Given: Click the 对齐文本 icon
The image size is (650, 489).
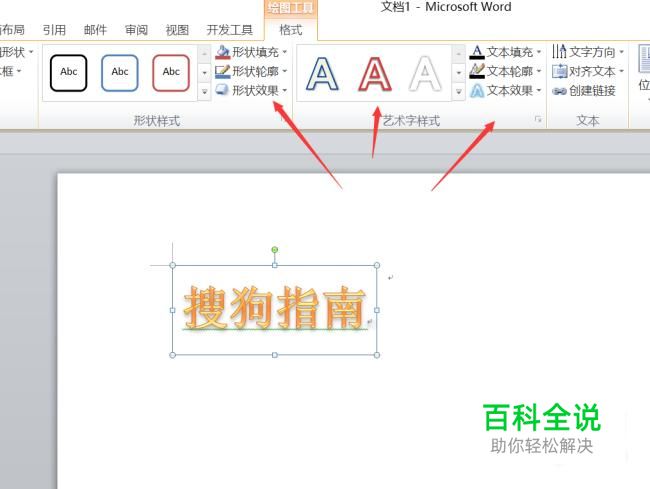Looking at the screenshot, I should (x=559, y=71).
